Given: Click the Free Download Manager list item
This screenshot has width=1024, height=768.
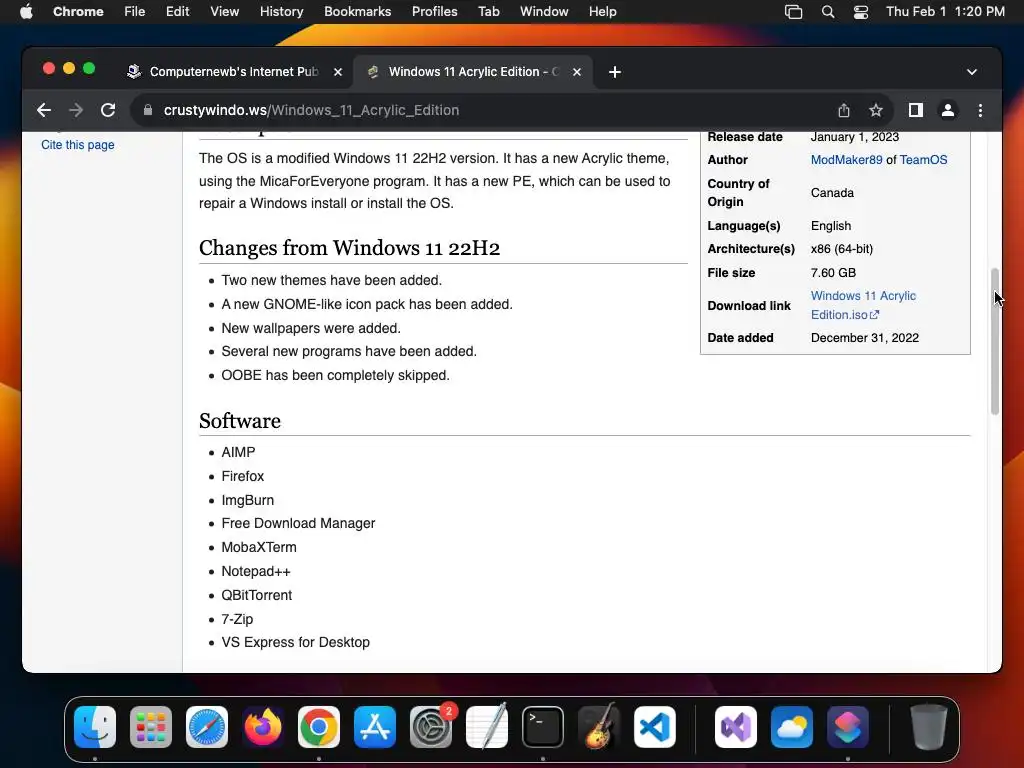Looking at the screenshot, I should (298, 523).
